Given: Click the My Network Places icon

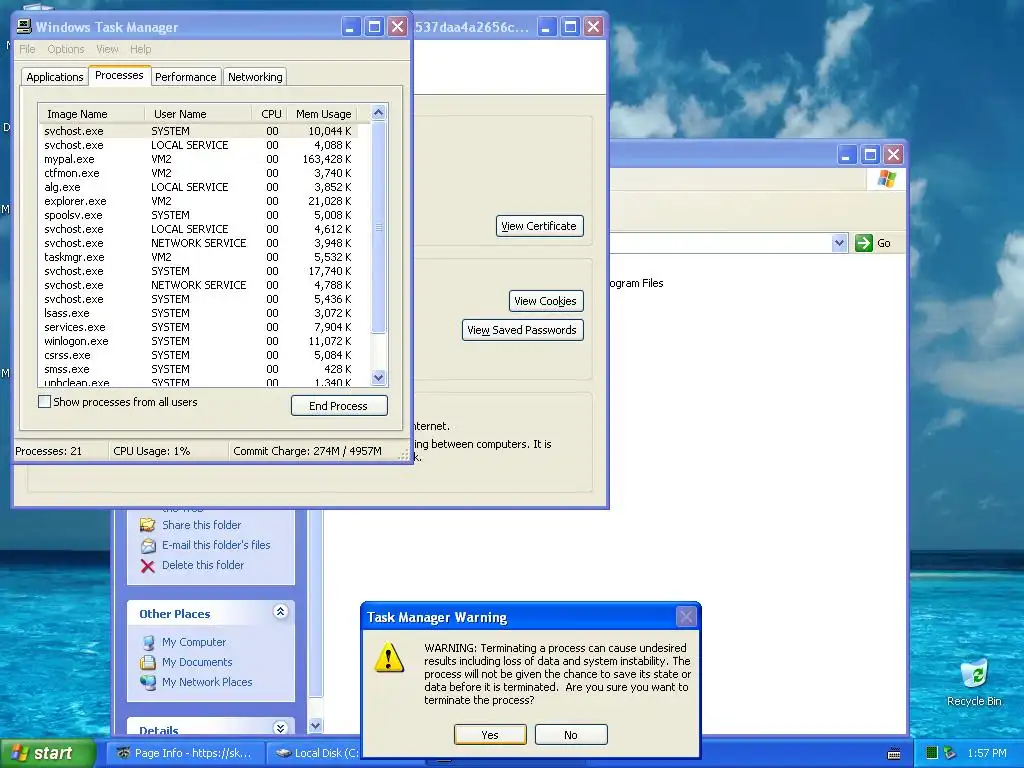Looking at the screenshot, I should point(148,682).
